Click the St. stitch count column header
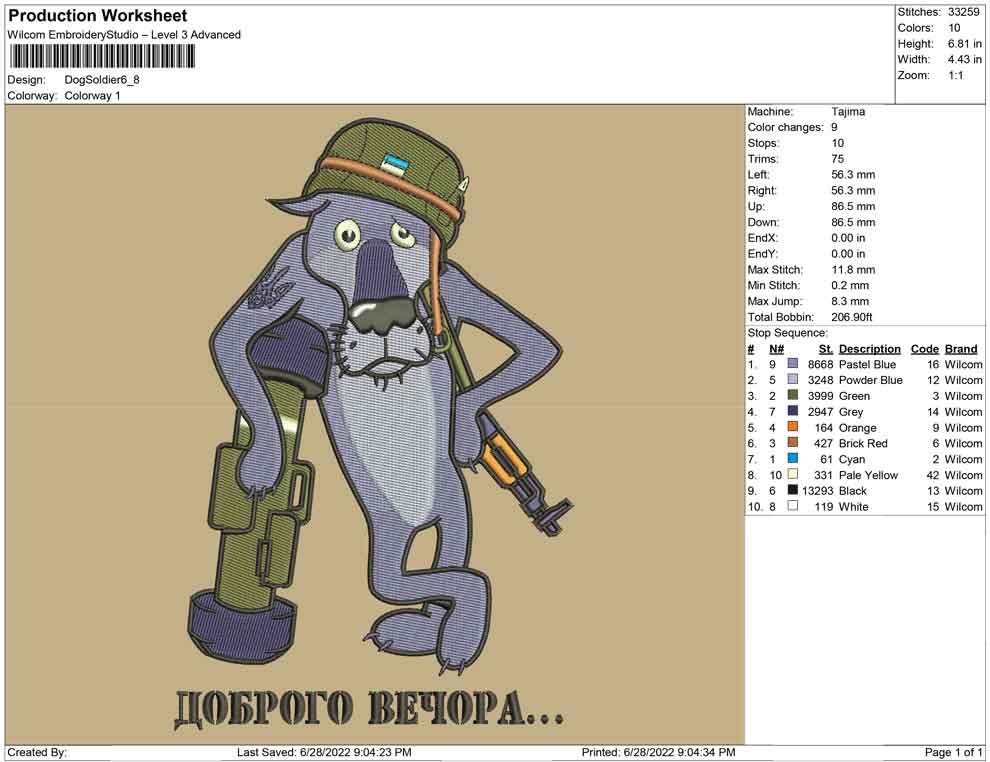Image resolution: width=990 pixels, height=762 pixels. (x=825, y=349)
